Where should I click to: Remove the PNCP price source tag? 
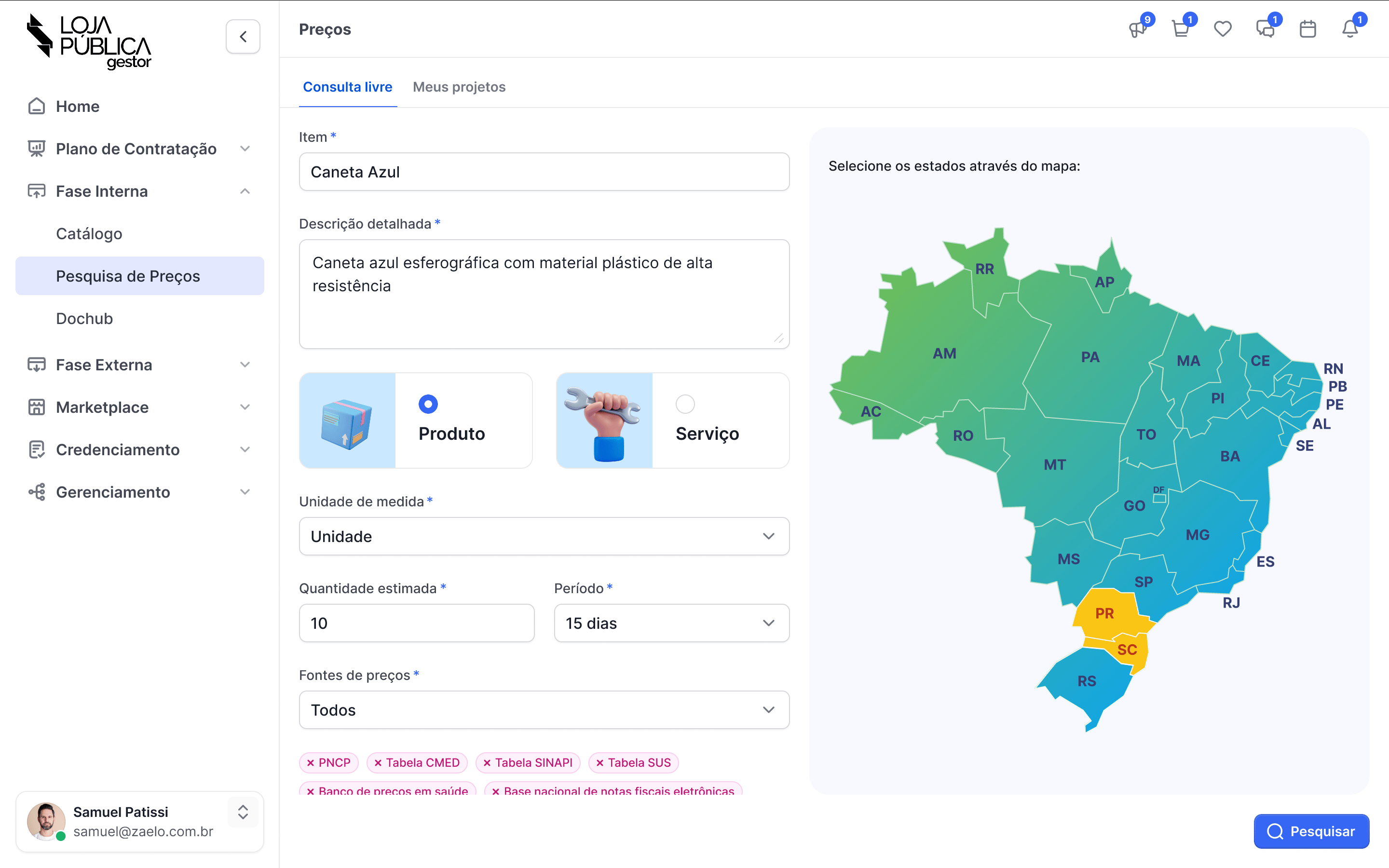point(311,763)
